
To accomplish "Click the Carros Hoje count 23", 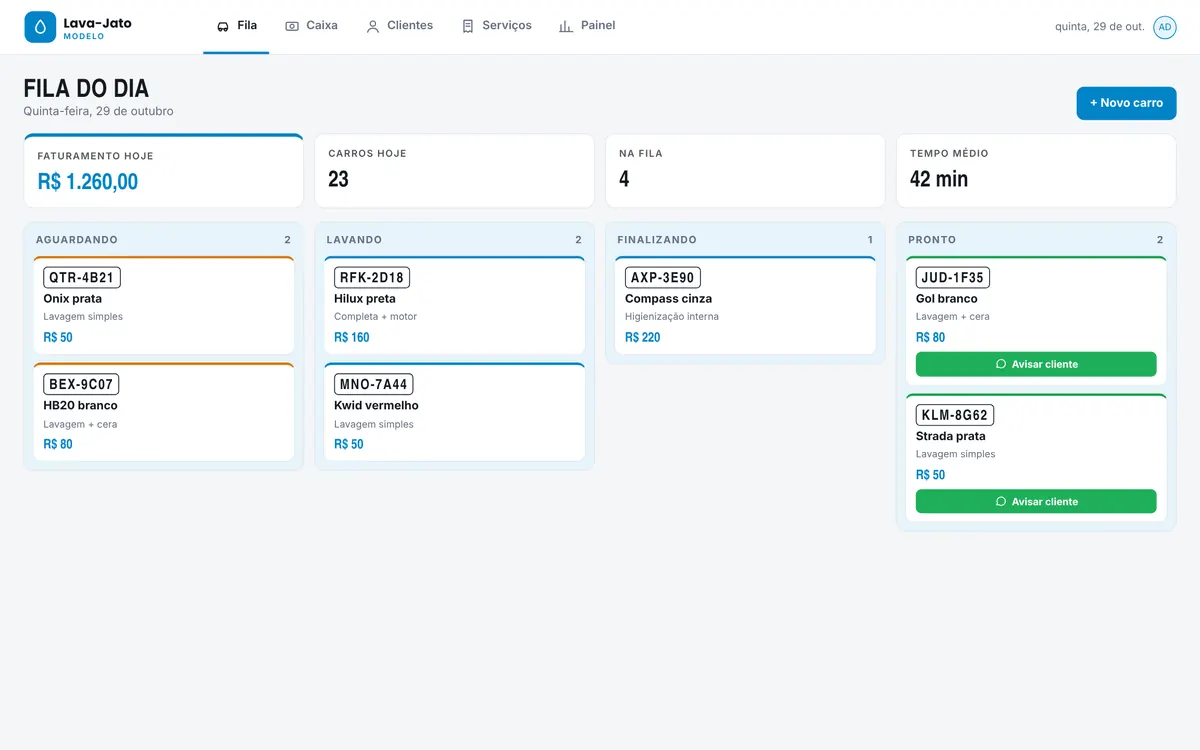I will tap(338, 179).
